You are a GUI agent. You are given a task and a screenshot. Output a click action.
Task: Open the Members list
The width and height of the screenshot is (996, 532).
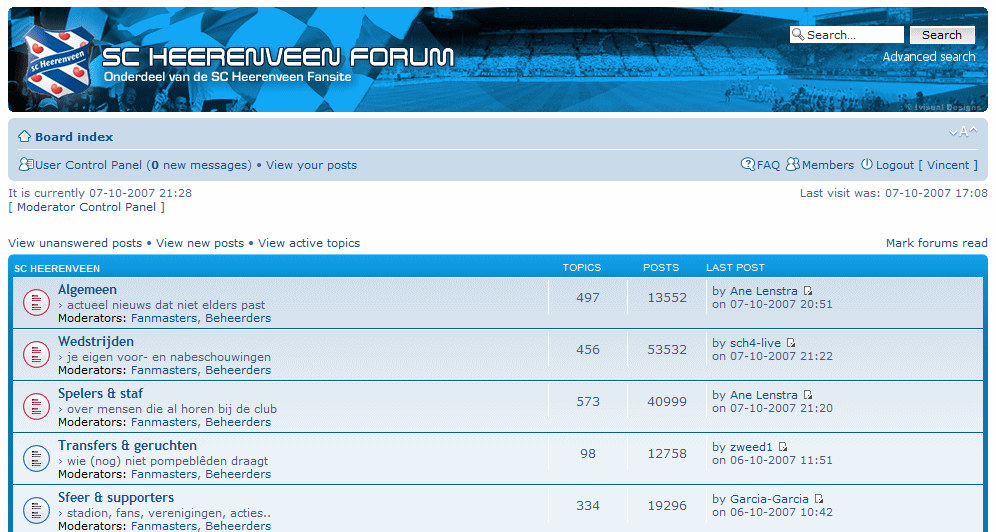[828, 165]
